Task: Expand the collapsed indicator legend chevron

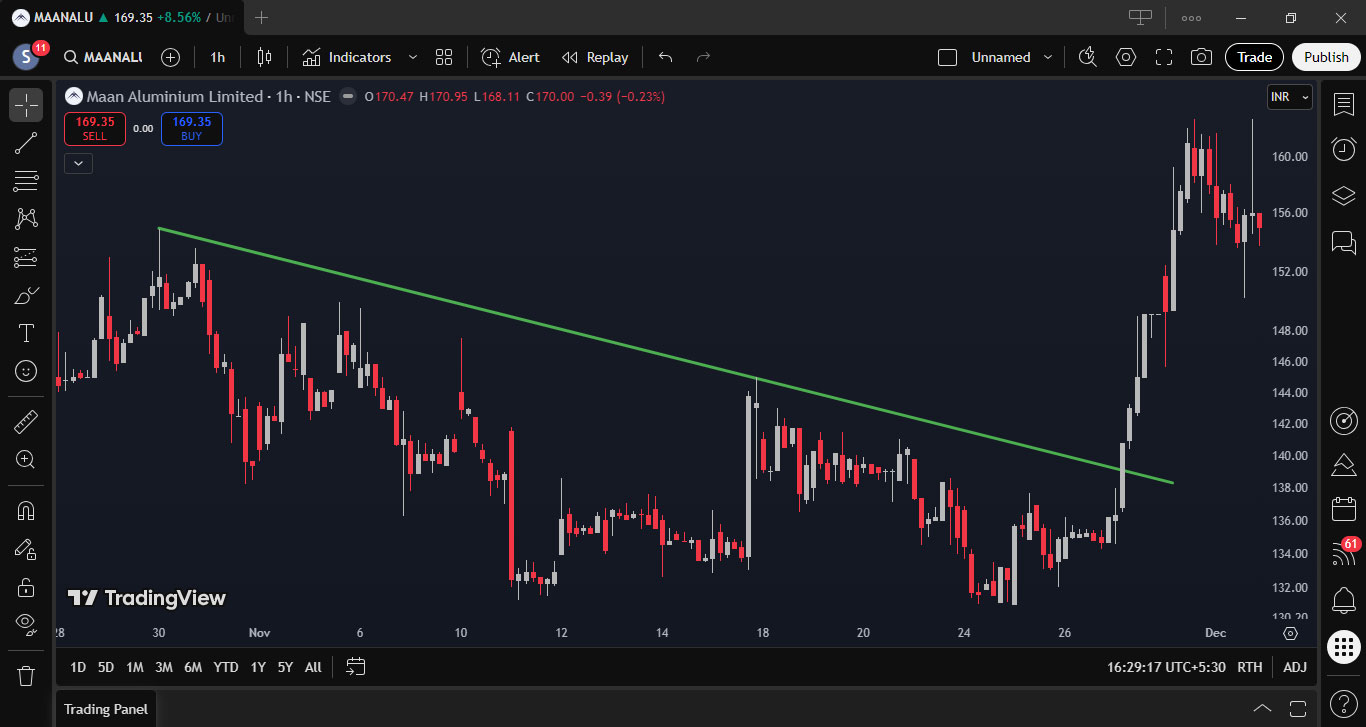Action: point(78,163)
